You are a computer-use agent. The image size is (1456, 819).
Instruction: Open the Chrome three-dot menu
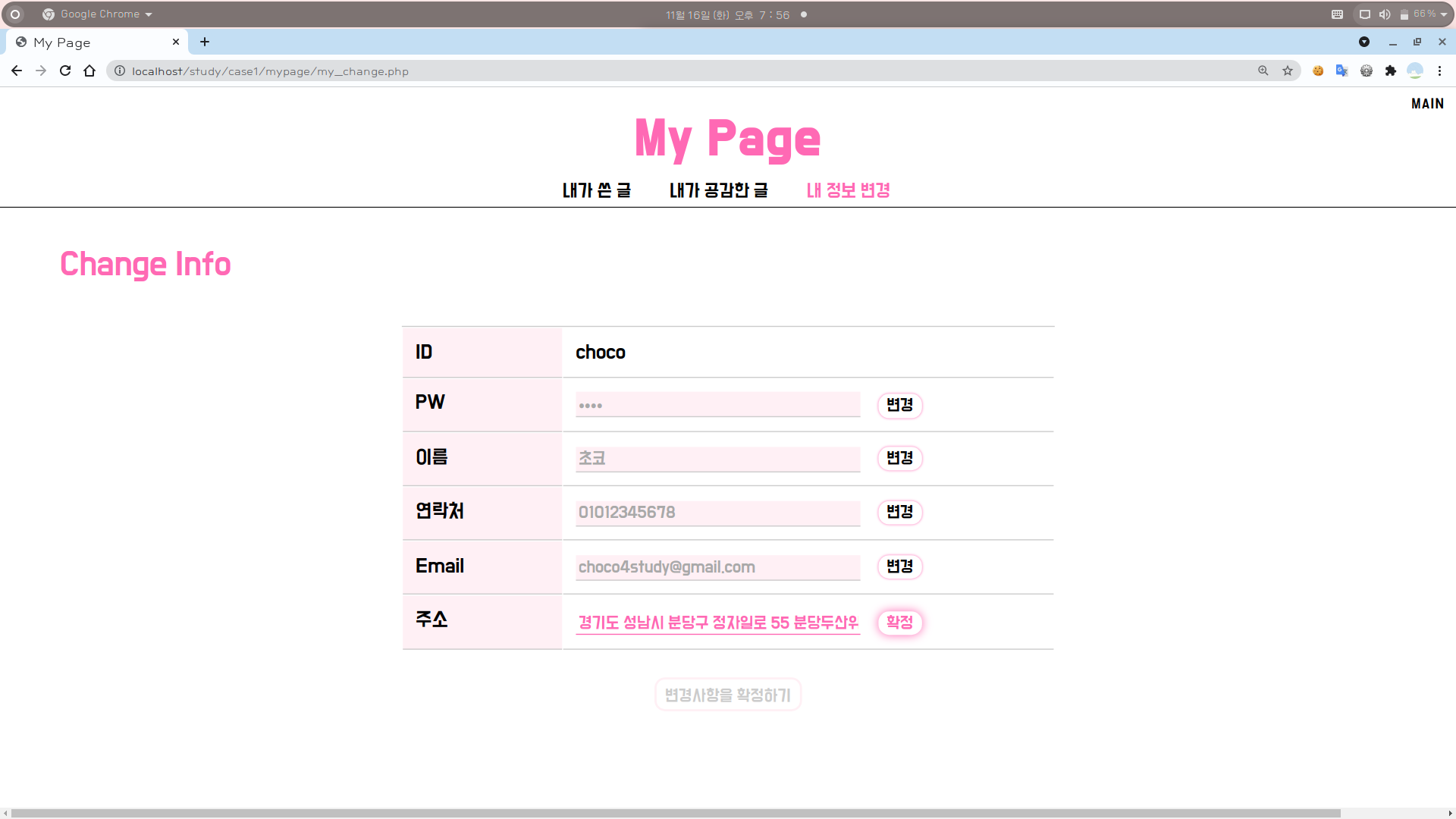click(x=1439, y=71)
